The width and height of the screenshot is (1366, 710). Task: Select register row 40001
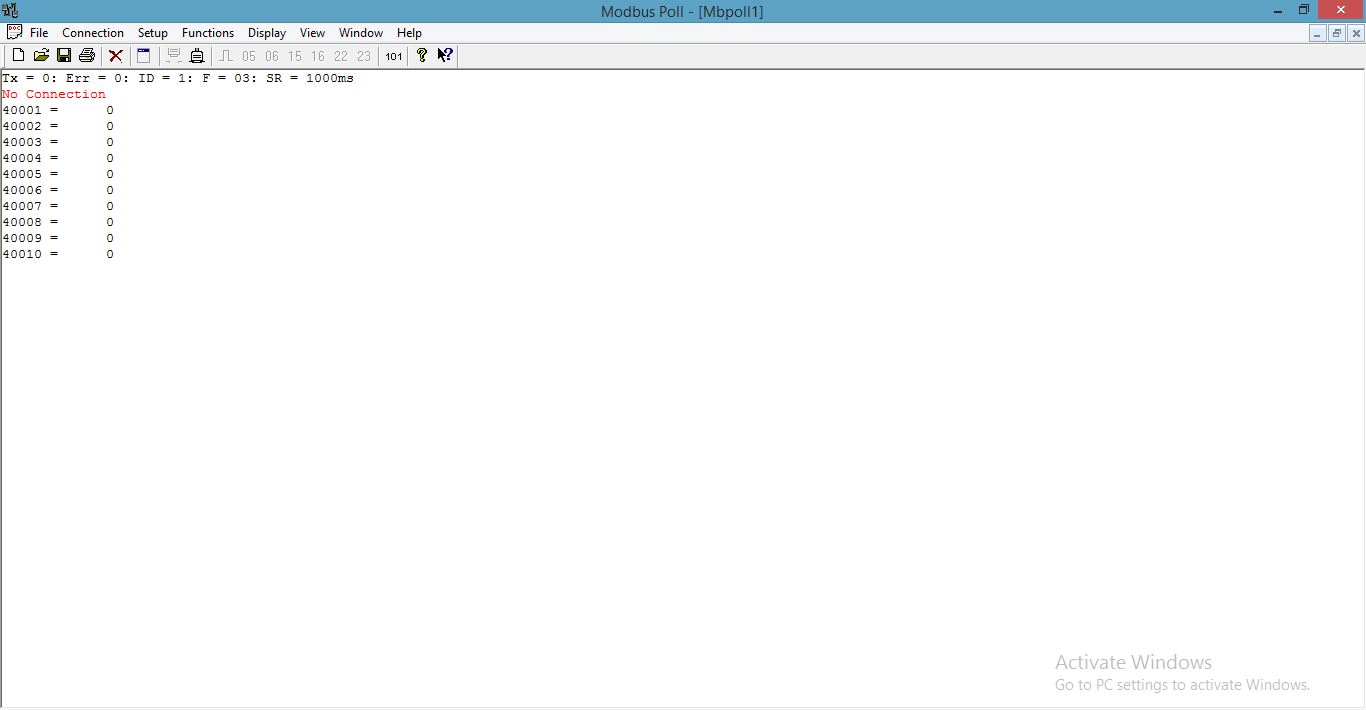tap(58, 110)
